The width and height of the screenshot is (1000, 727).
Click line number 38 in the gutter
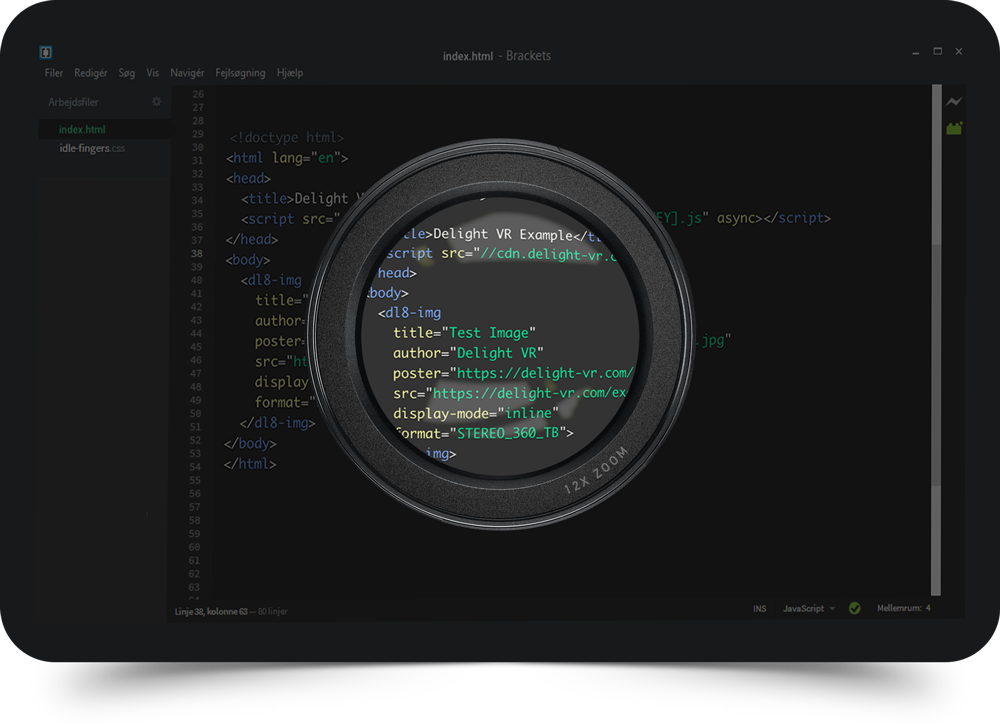click(196, 254)
